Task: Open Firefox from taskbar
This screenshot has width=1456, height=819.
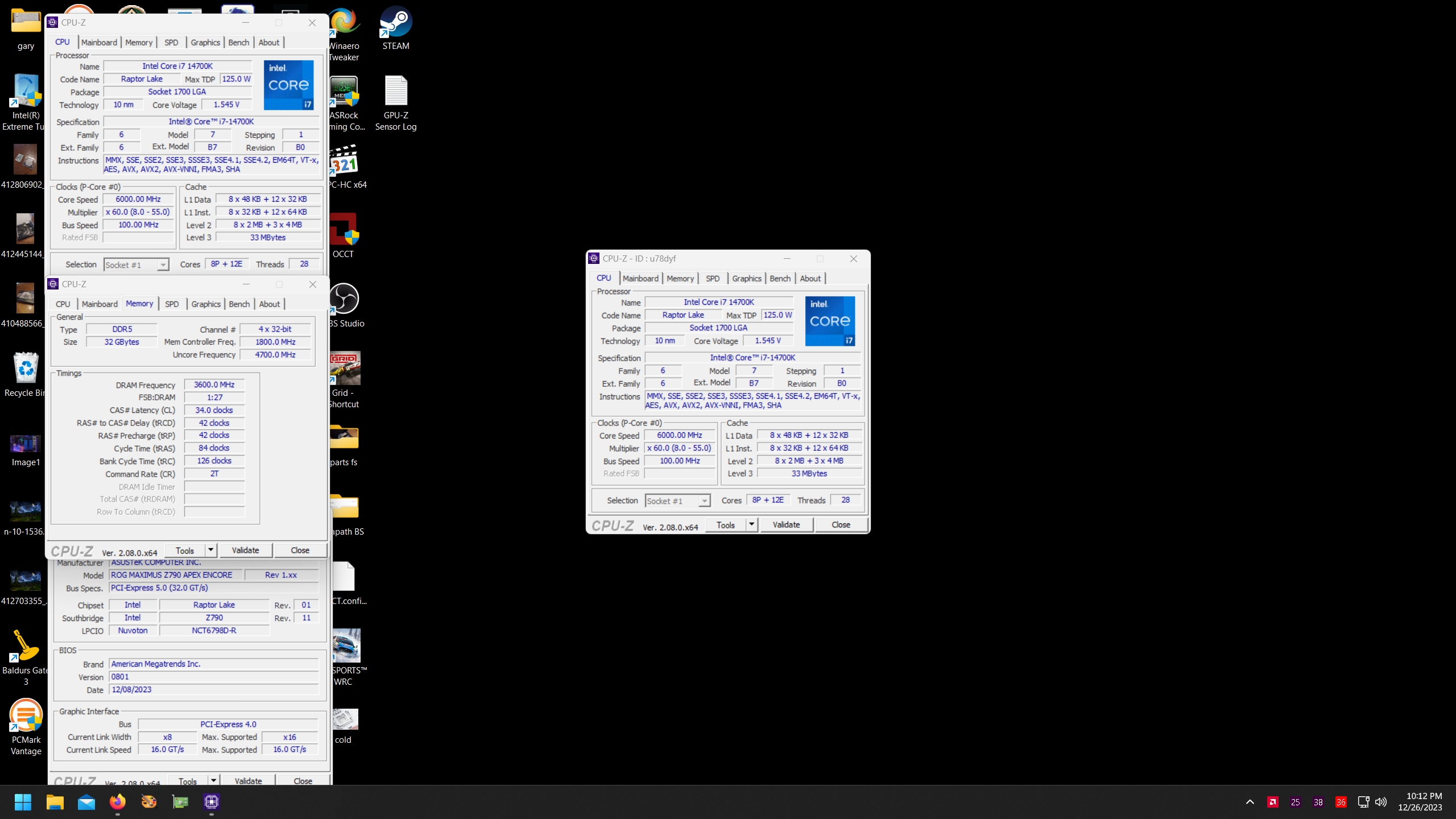Action: 118,802
